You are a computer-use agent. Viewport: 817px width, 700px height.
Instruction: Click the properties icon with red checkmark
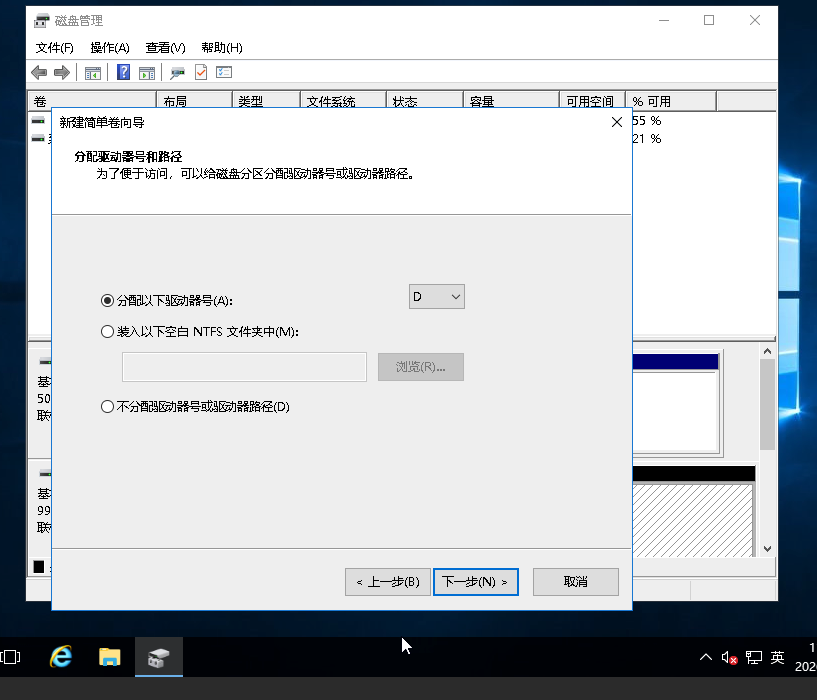[201, 72]
